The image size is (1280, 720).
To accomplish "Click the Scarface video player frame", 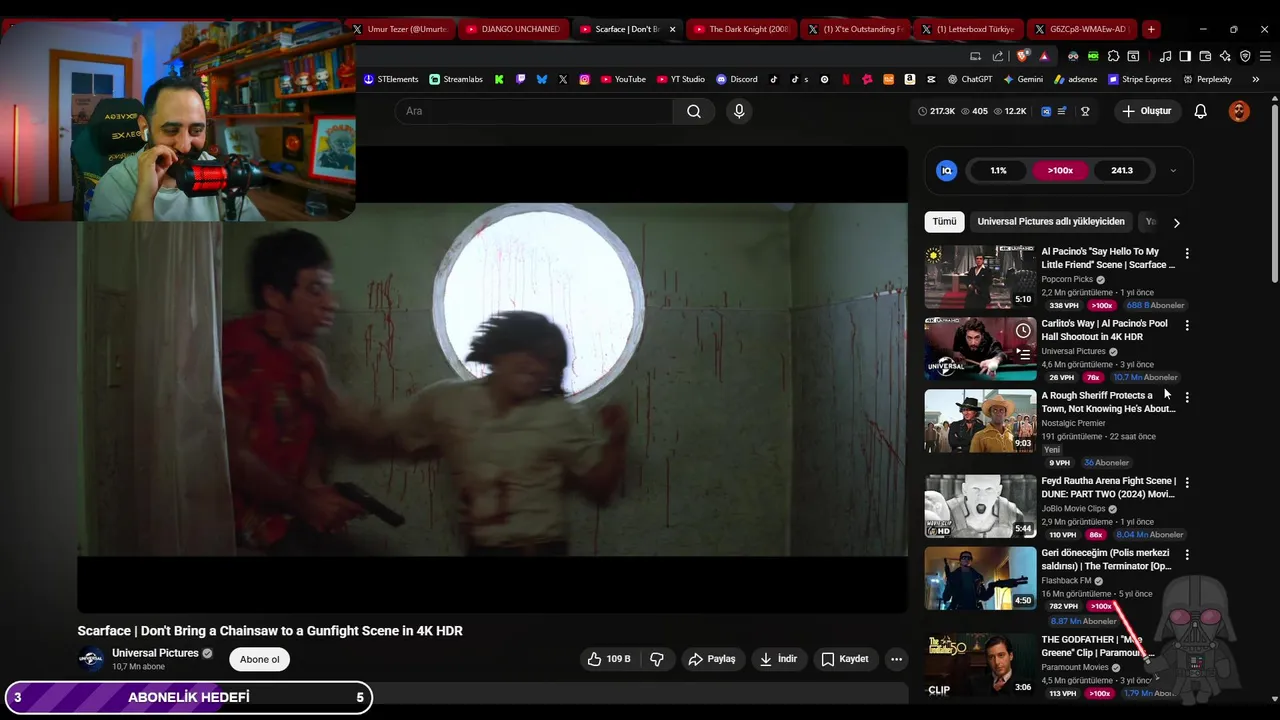I will [492, 379].
